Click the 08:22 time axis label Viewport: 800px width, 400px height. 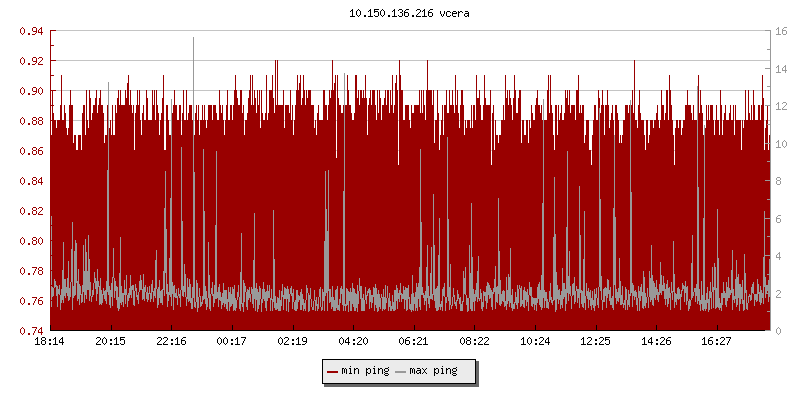click(x=474, y=341)
